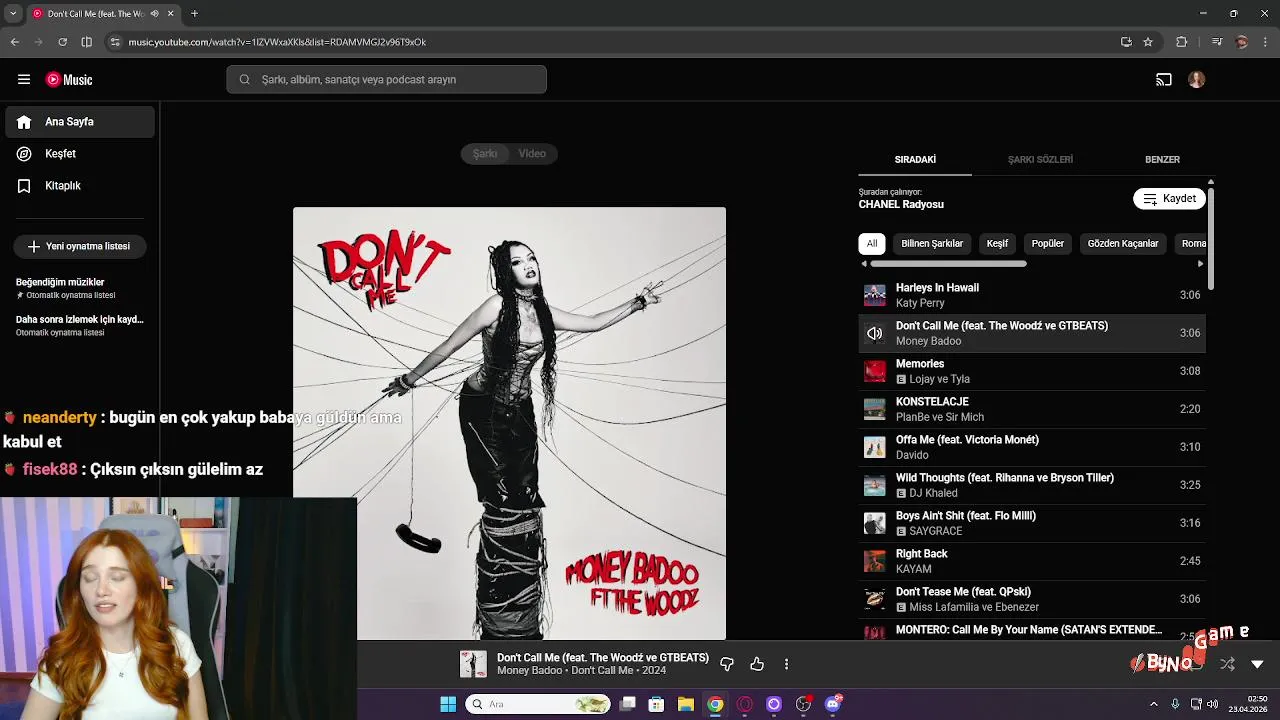
Task: Select the BENZER tab
Action: [x=1162, y=160]
